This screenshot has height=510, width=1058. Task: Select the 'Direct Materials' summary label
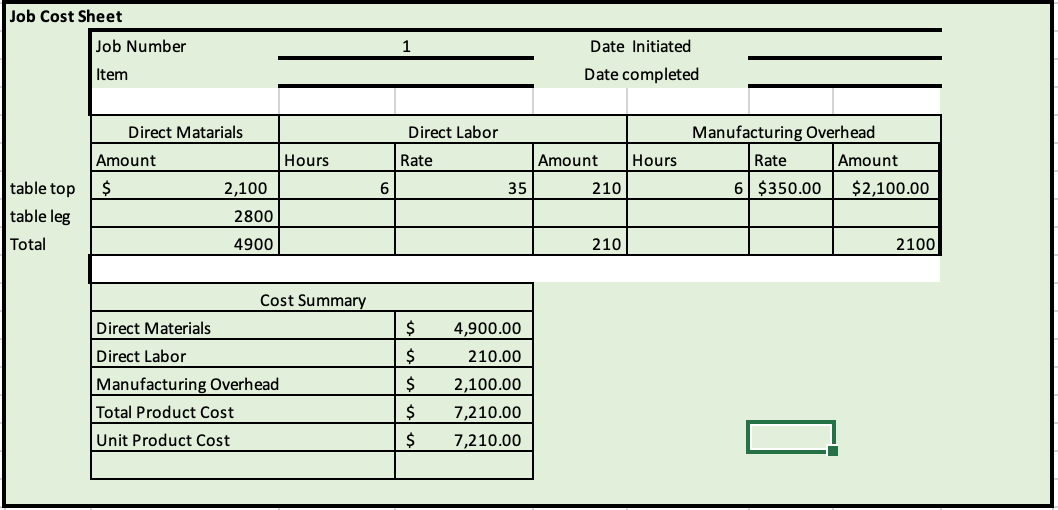(153, 329)
